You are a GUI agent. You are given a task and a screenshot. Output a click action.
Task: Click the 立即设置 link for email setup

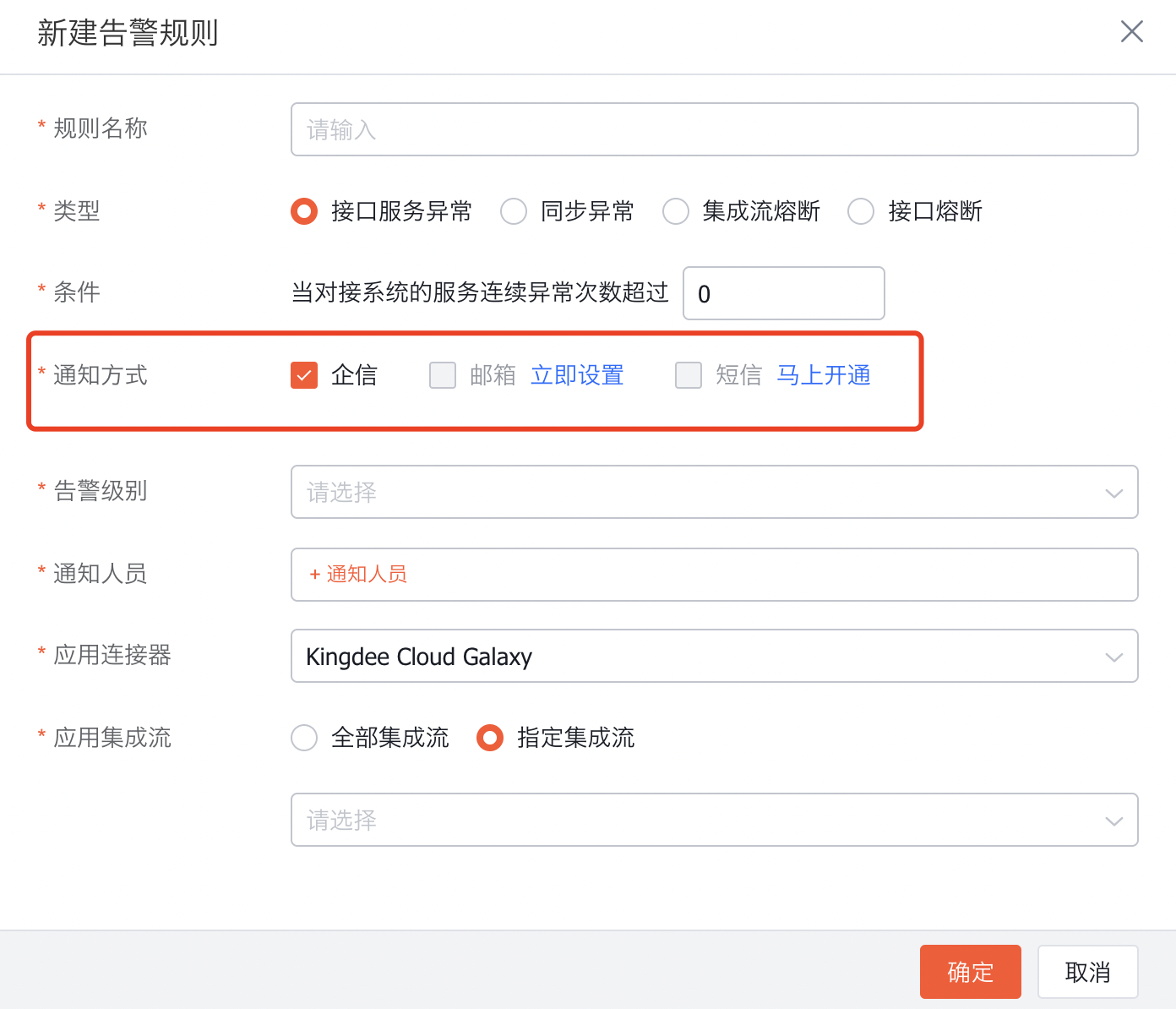(577, 374)
